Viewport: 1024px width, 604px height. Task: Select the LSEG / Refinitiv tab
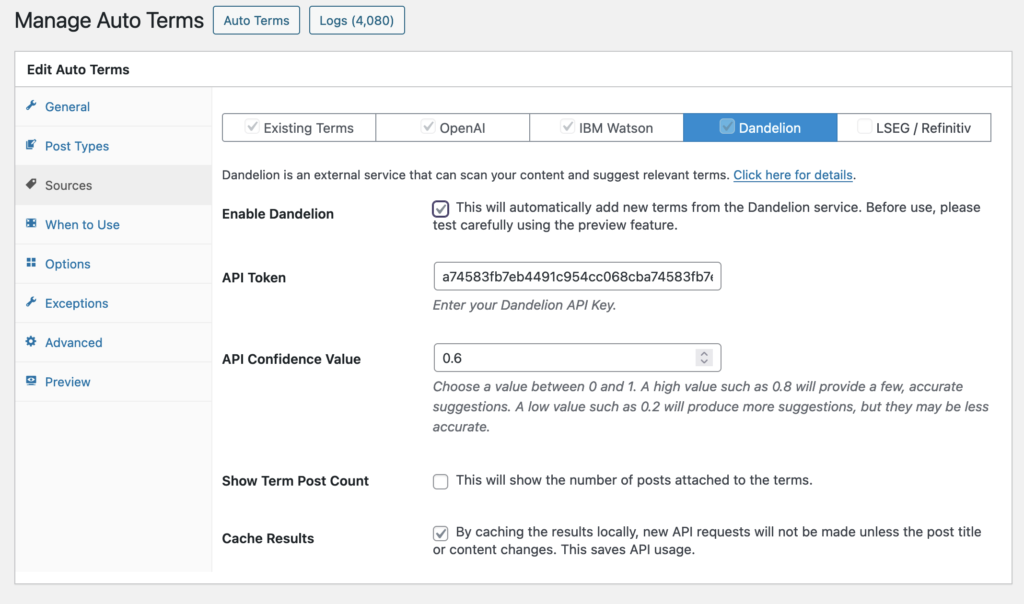click(x=913, y=127)
